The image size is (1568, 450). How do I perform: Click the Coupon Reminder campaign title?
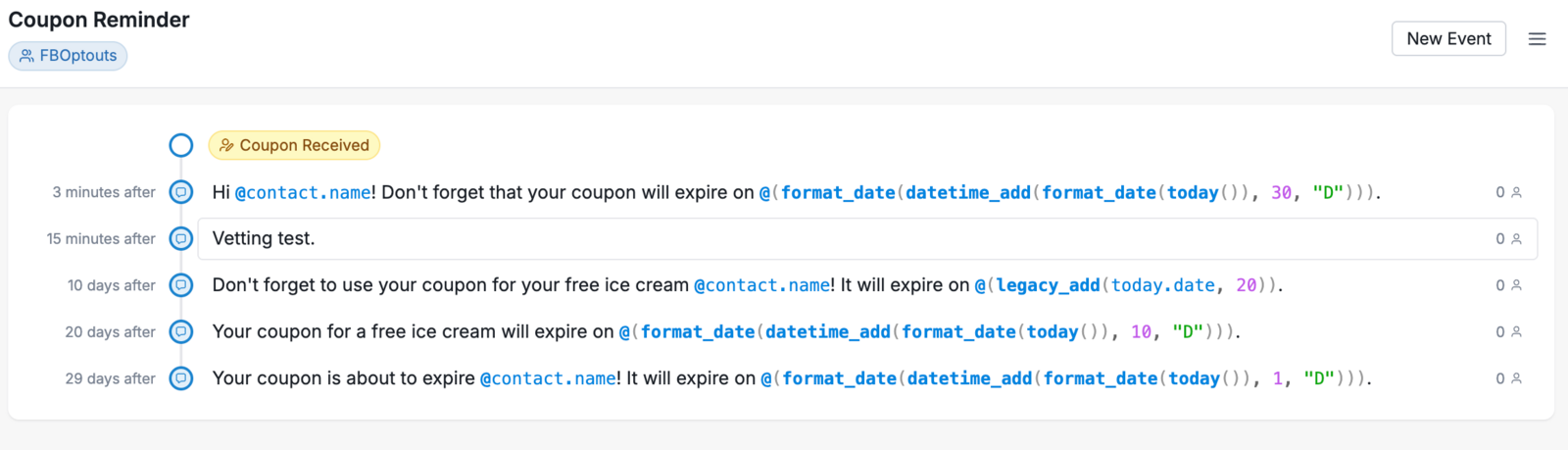click(x=99, y=20)
